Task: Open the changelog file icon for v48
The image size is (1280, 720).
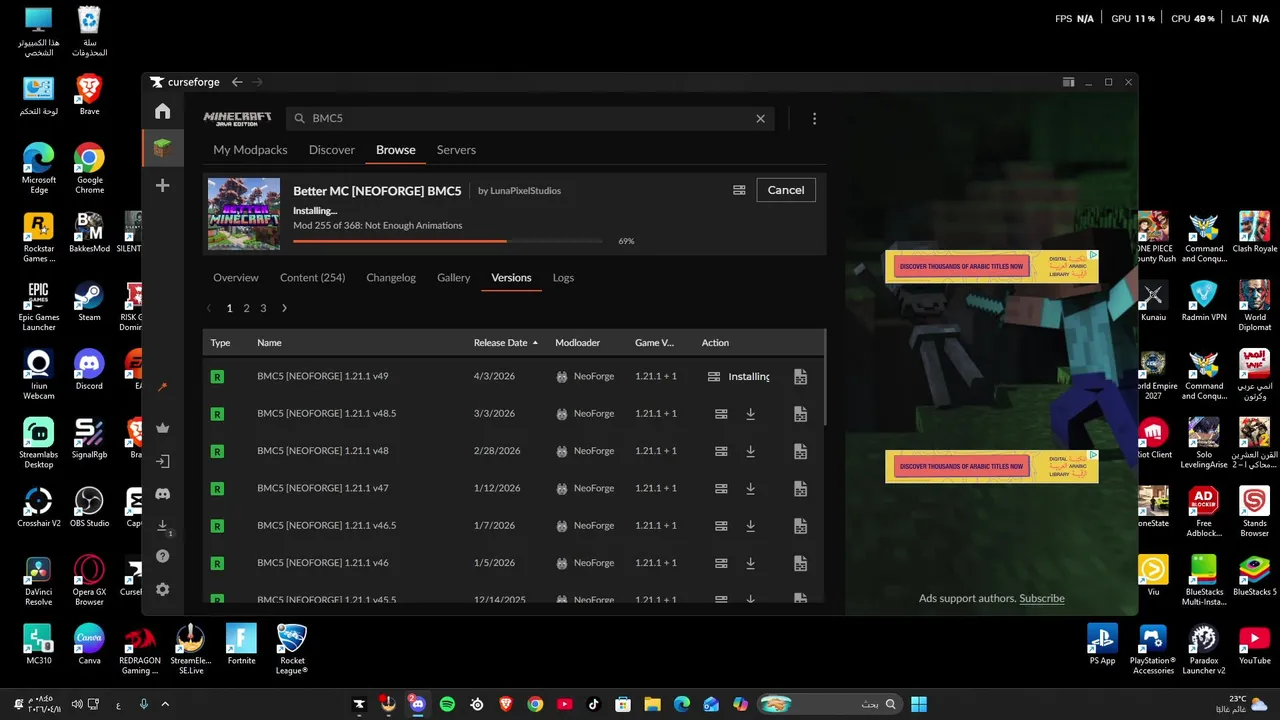Action: coord(800,451)
